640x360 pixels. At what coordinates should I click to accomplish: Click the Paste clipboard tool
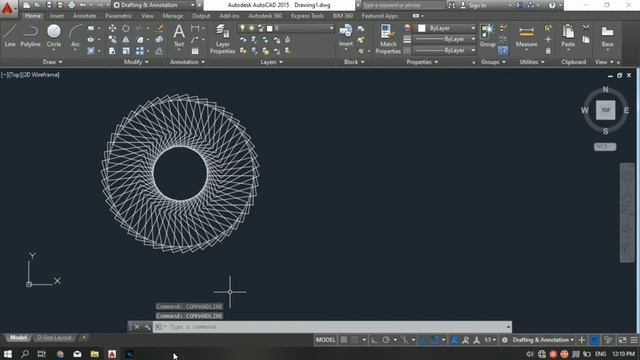[568, 36]
